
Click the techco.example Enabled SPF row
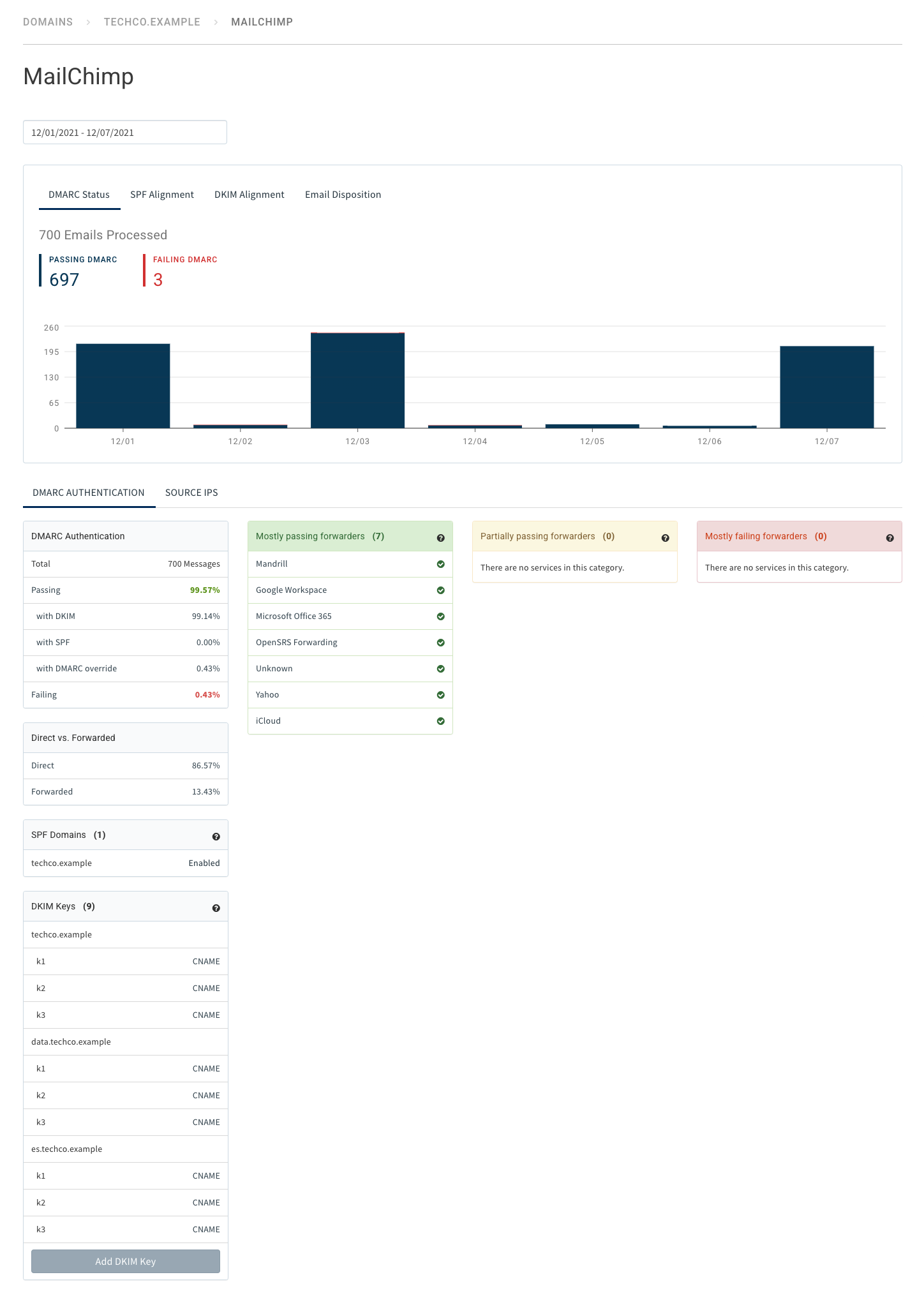pos(126,863)
